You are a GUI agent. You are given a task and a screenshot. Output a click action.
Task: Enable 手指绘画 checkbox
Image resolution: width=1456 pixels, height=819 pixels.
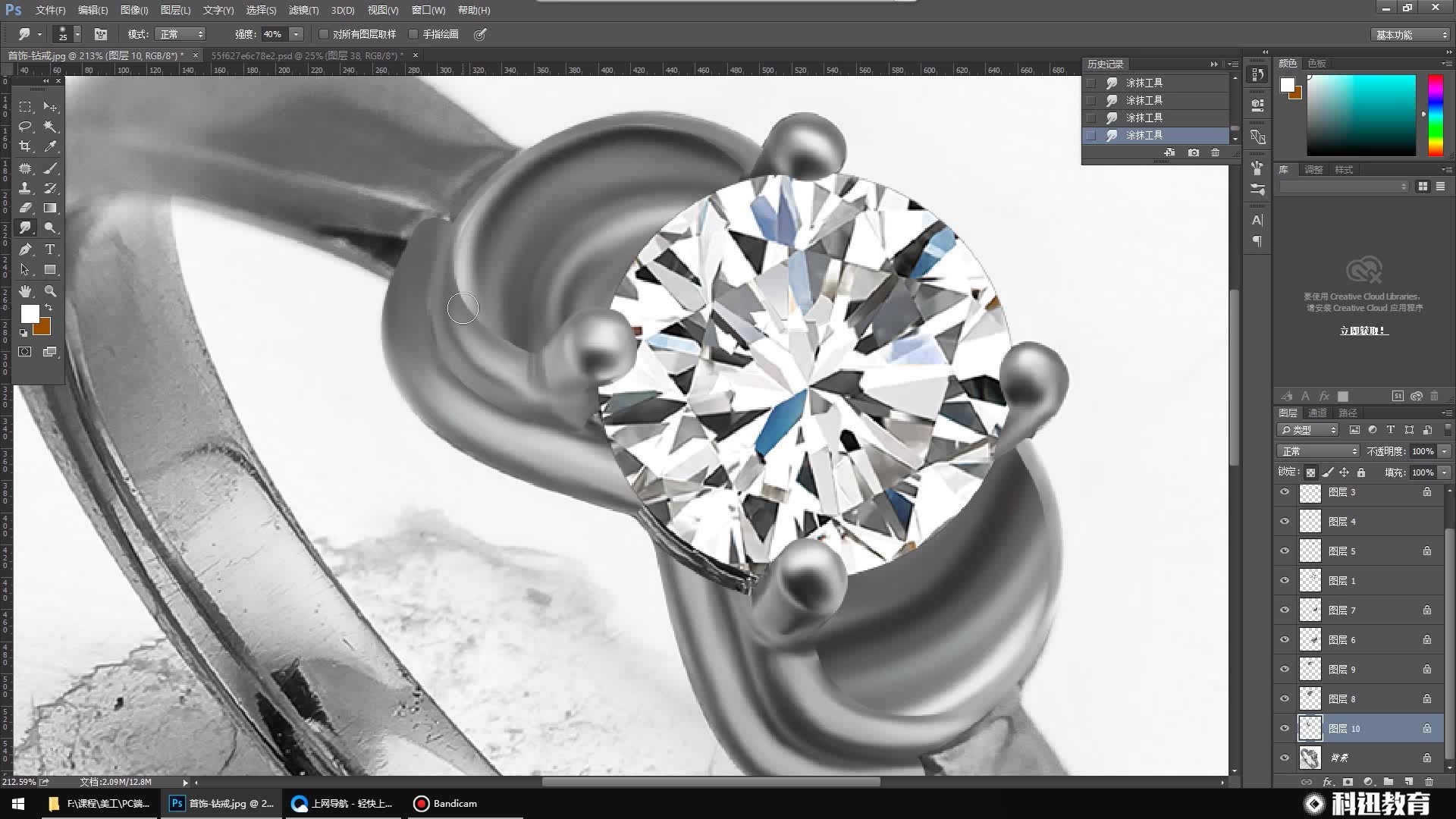413,34
